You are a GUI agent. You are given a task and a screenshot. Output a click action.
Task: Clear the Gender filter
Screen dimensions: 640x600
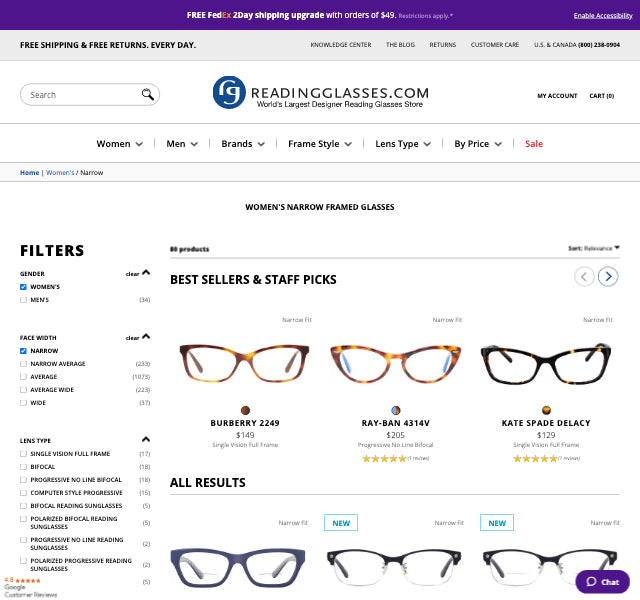(132, 274)
